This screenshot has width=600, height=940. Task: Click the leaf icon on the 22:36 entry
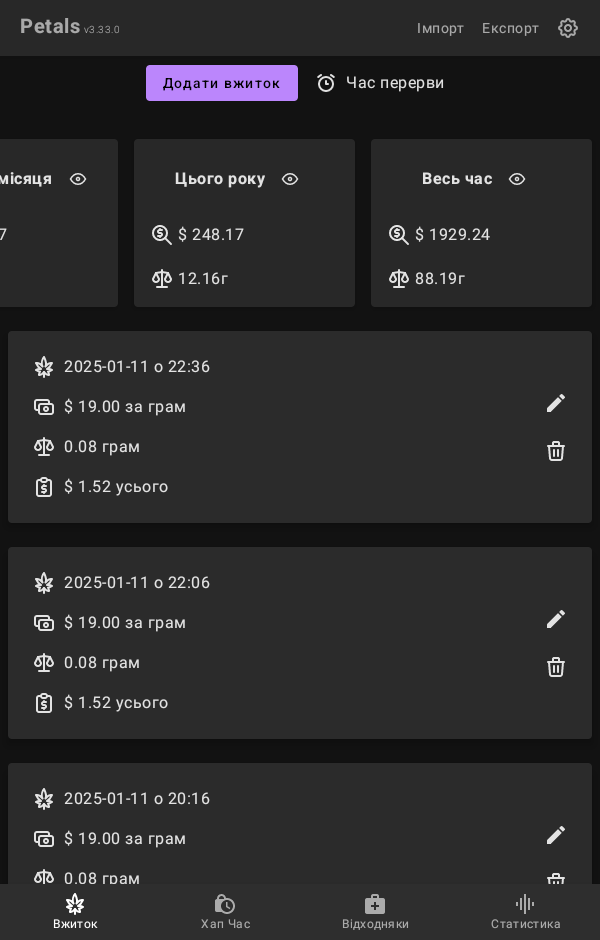pyautogui.click(x=44, y=367)
